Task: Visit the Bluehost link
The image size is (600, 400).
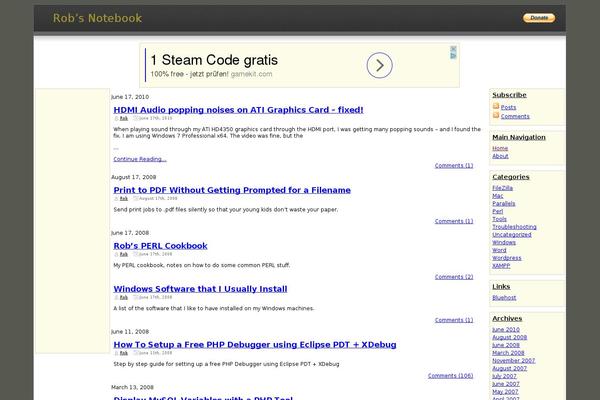Action: point(504,298)
